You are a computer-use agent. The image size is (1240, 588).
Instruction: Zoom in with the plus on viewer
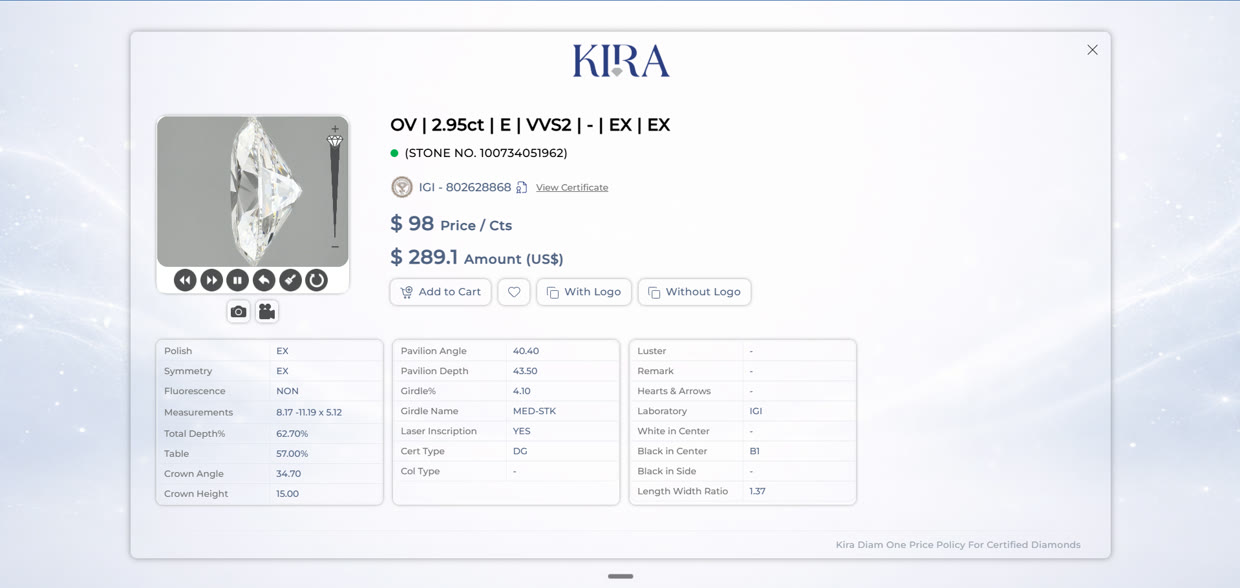tap(335, 128)
